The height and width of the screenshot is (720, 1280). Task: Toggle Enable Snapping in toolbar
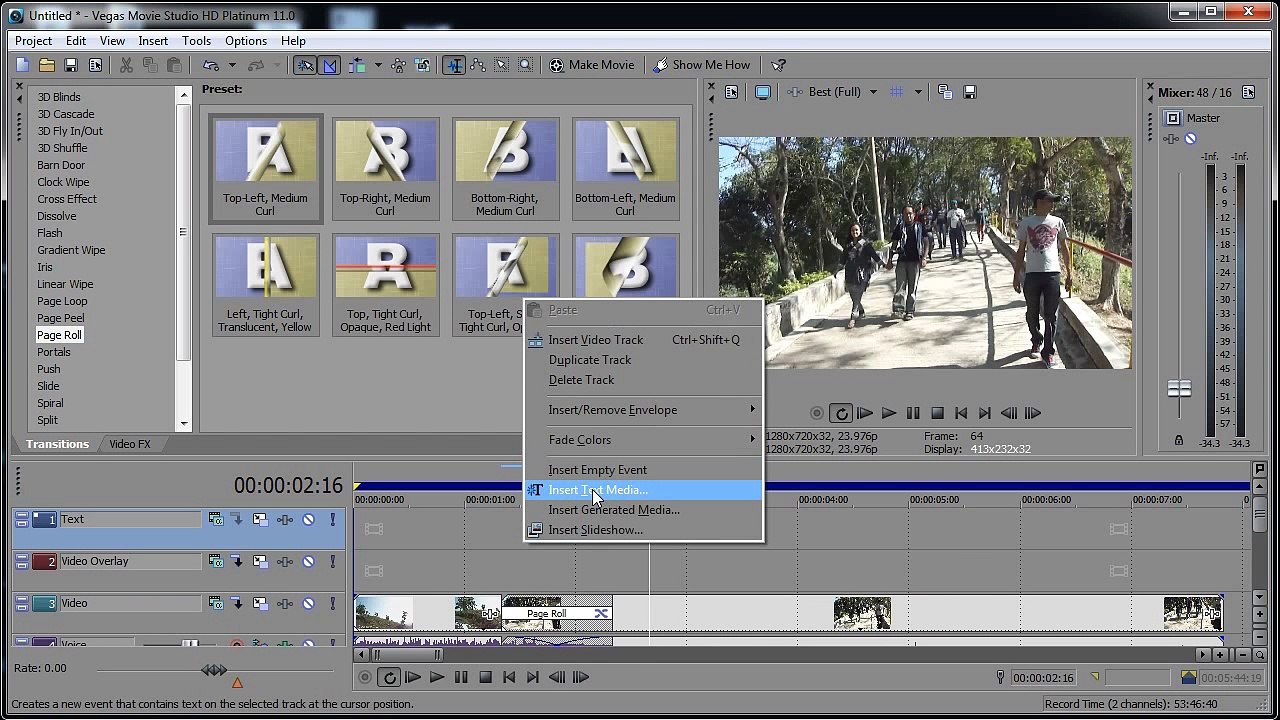click(x=305, y=65)
